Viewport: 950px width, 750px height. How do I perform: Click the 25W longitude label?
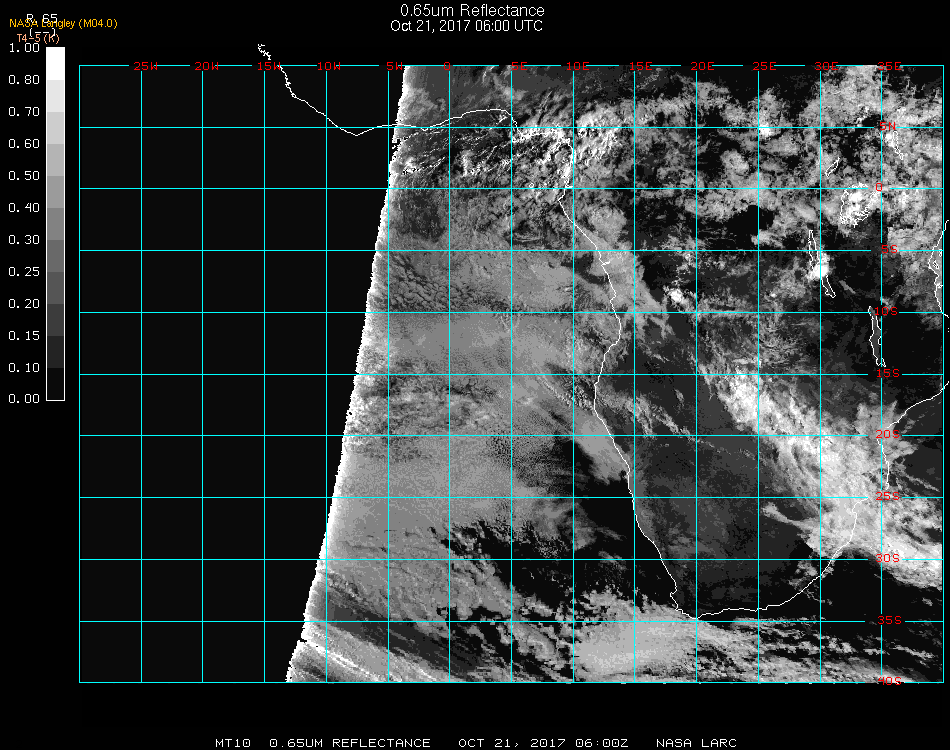(x=146, y=67)
